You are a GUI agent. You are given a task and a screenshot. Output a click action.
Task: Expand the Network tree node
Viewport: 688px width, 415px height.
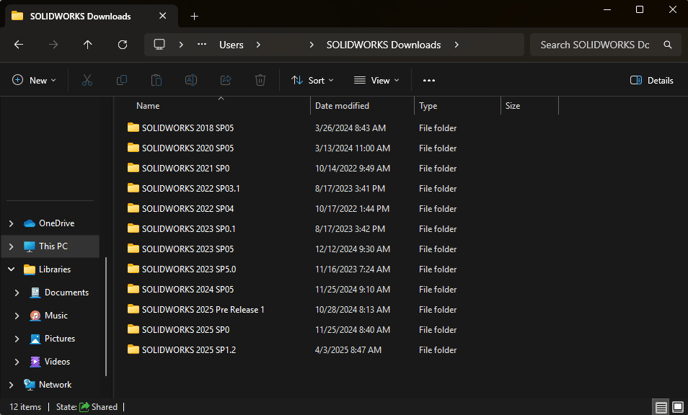point(11,385)
